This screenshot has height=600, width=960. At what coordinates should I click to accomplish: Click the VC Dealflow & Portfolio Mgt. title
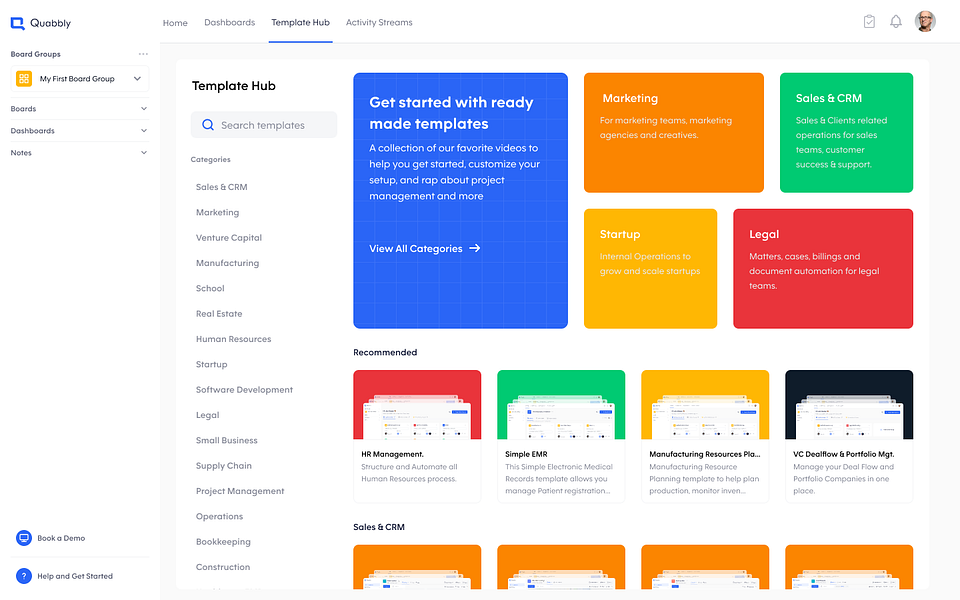click(x=844, y=454)
